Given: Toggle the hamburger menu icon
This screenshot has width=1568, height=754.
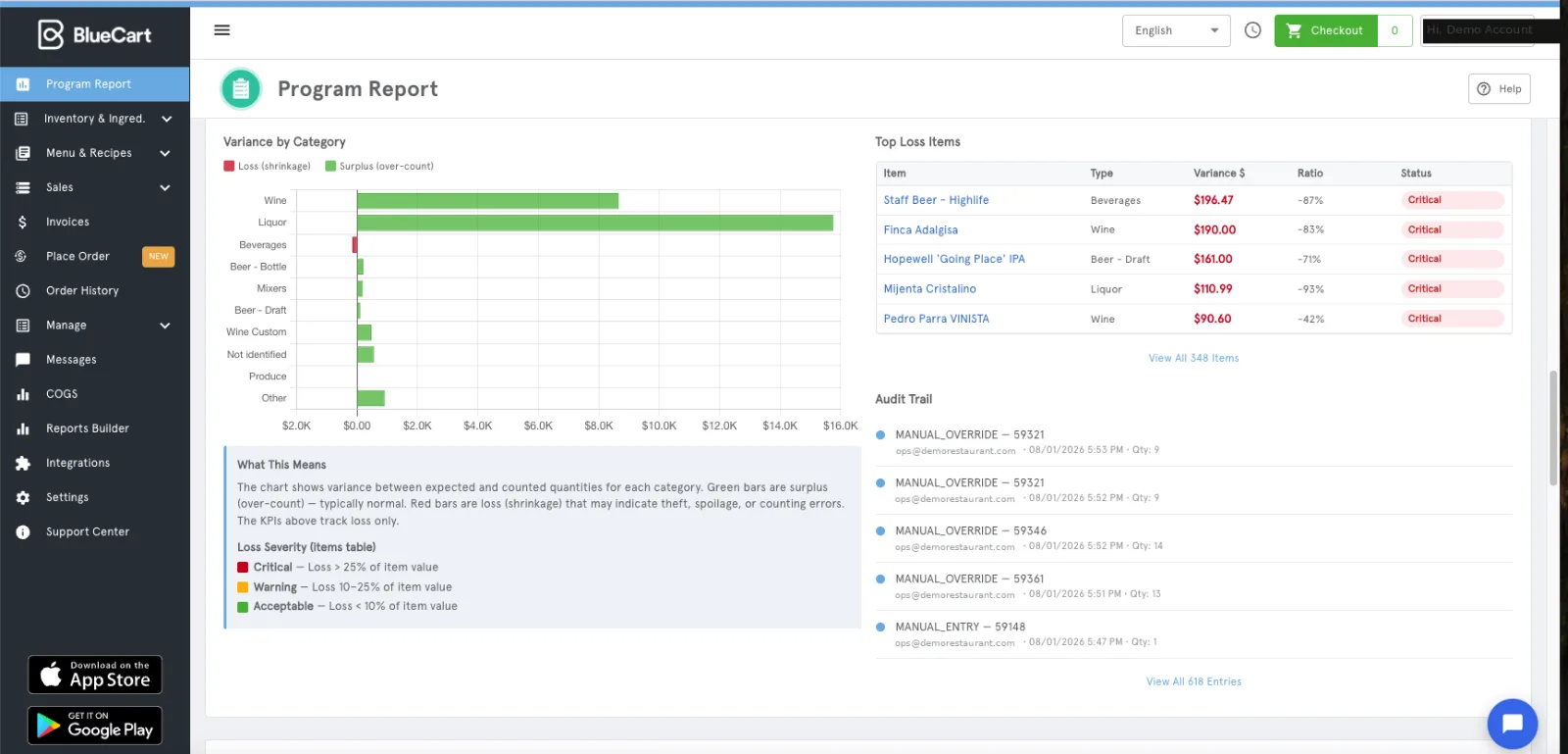Looking at the screenshot, I should point(222,30).
